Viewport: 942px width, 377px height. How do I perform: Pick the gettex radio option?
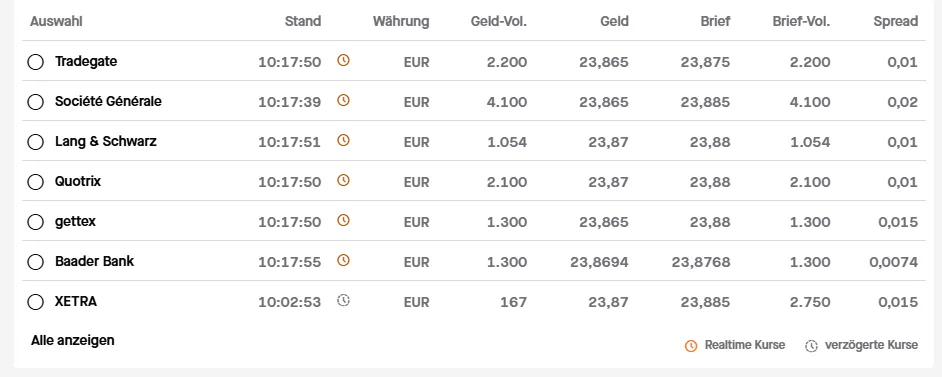35,222
